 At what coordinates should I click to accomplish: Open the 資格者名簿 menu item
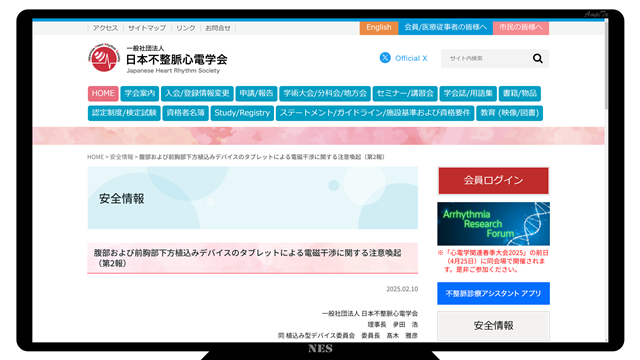pos(185,113)
